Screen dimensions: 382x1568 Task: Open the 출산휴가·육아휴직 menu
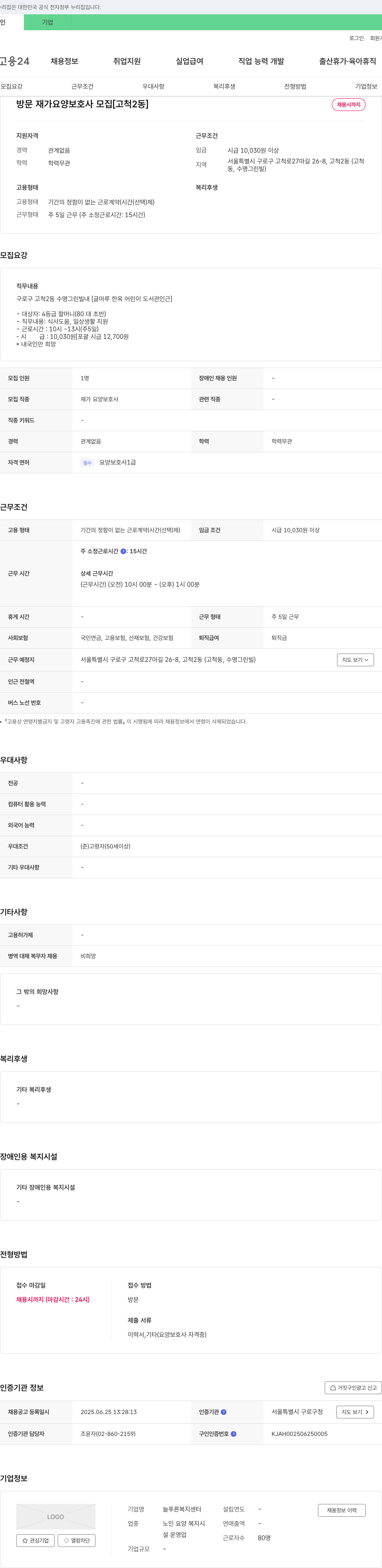tap(347, 62)
